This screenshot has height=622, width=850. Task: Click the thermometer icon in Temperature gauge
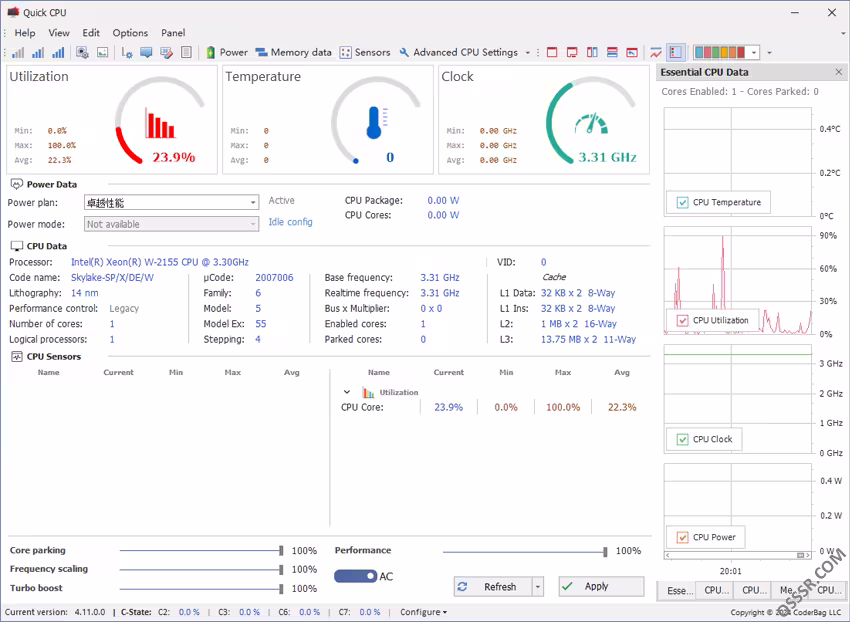(x=377, y=123)
